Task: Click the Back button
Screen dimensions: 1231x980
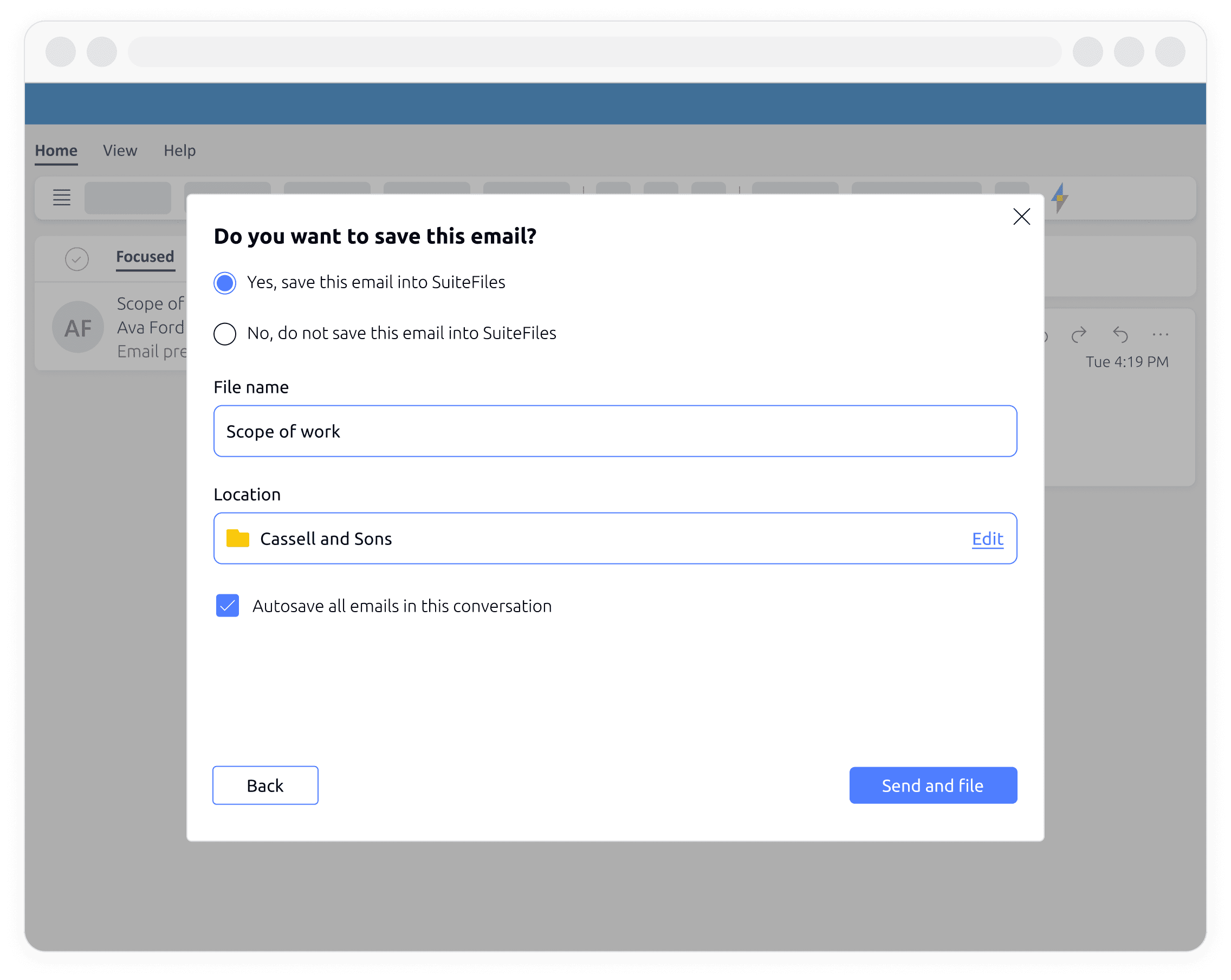Action: click(265, 786)
